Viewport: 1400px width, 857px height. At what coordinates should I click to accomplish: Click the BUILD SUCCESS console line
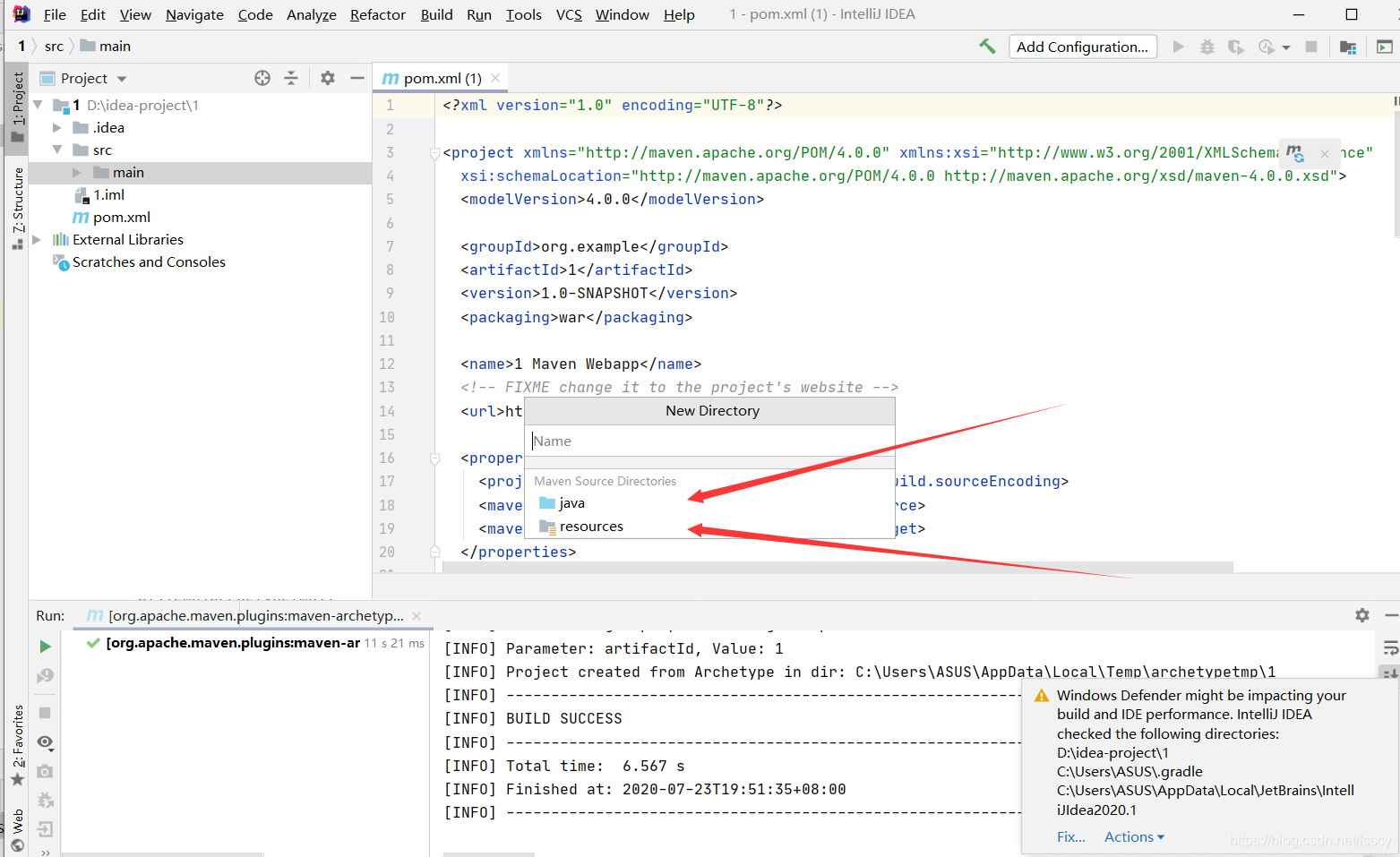point(563,718)
